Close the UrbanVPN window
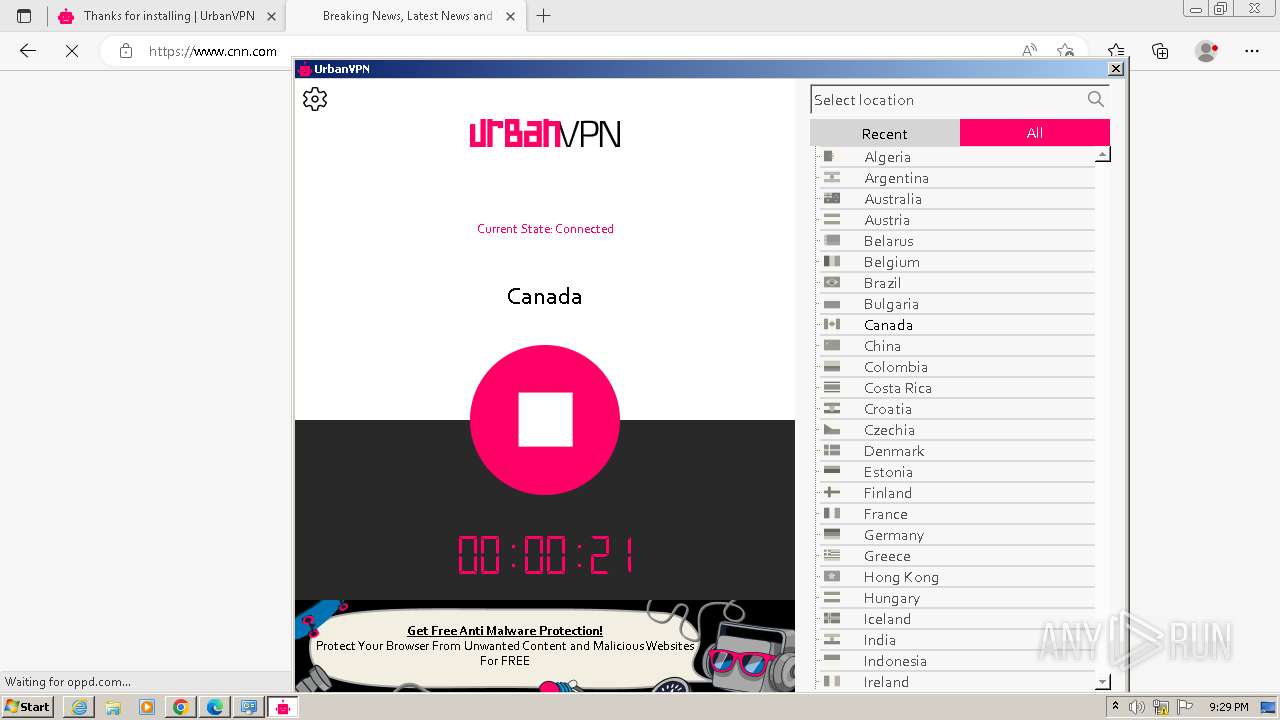The height and width of the screenshot is (720, 1280). pos(1116,68)
